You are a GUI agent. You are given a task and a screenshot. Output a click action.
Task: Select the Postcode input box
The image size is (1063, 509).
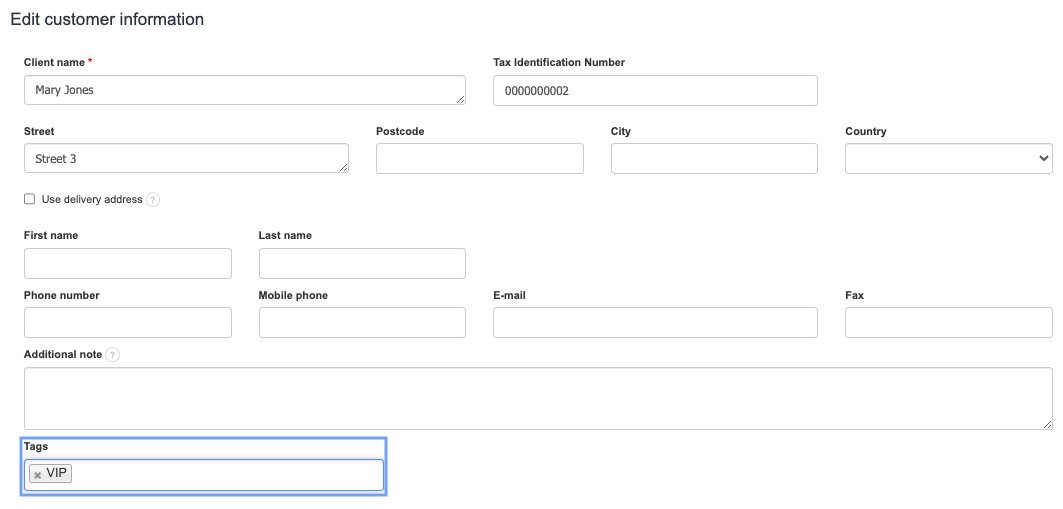[x=479, y=158]
